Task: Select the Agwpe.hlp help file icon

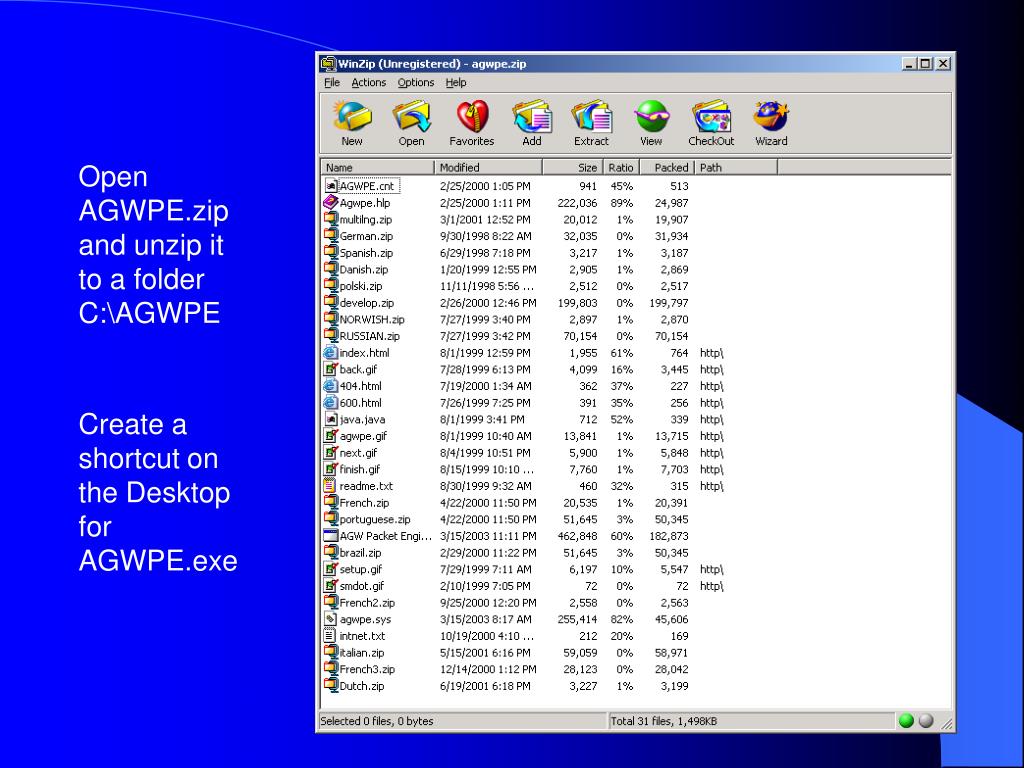Action: click(330, 202)
